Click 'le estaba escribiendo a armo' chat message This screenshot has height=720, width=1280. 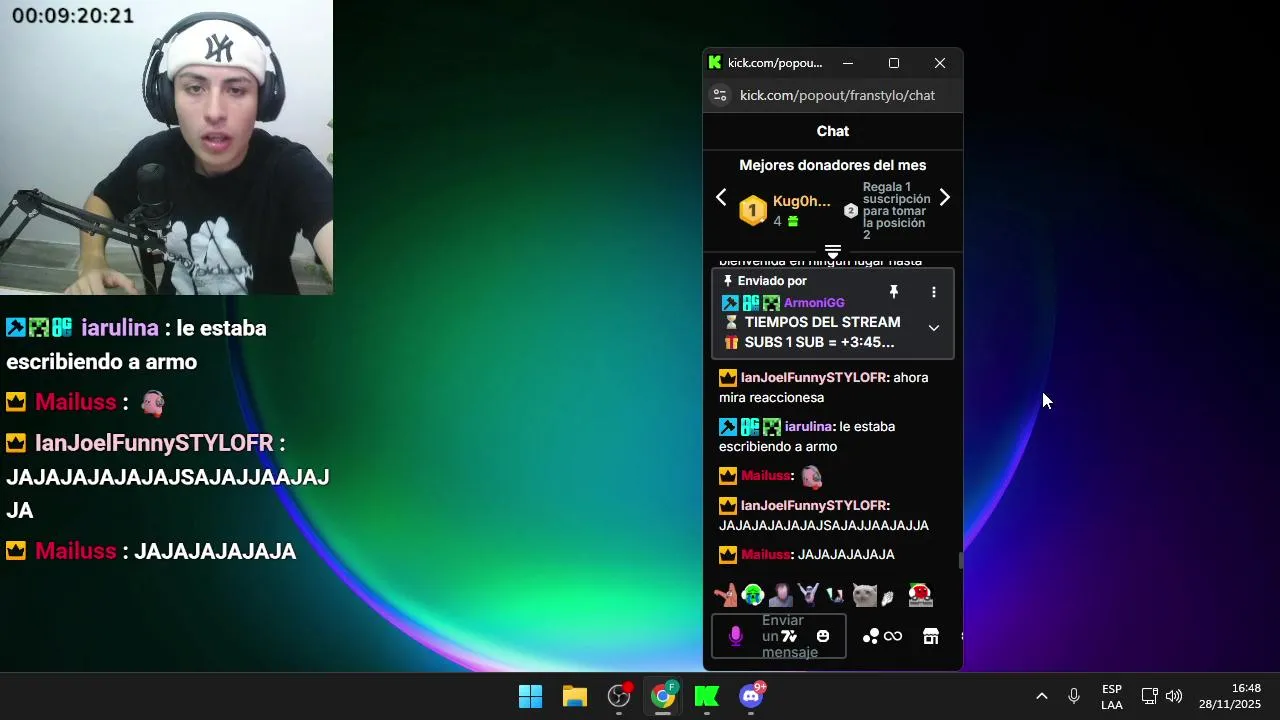point(807,437)
